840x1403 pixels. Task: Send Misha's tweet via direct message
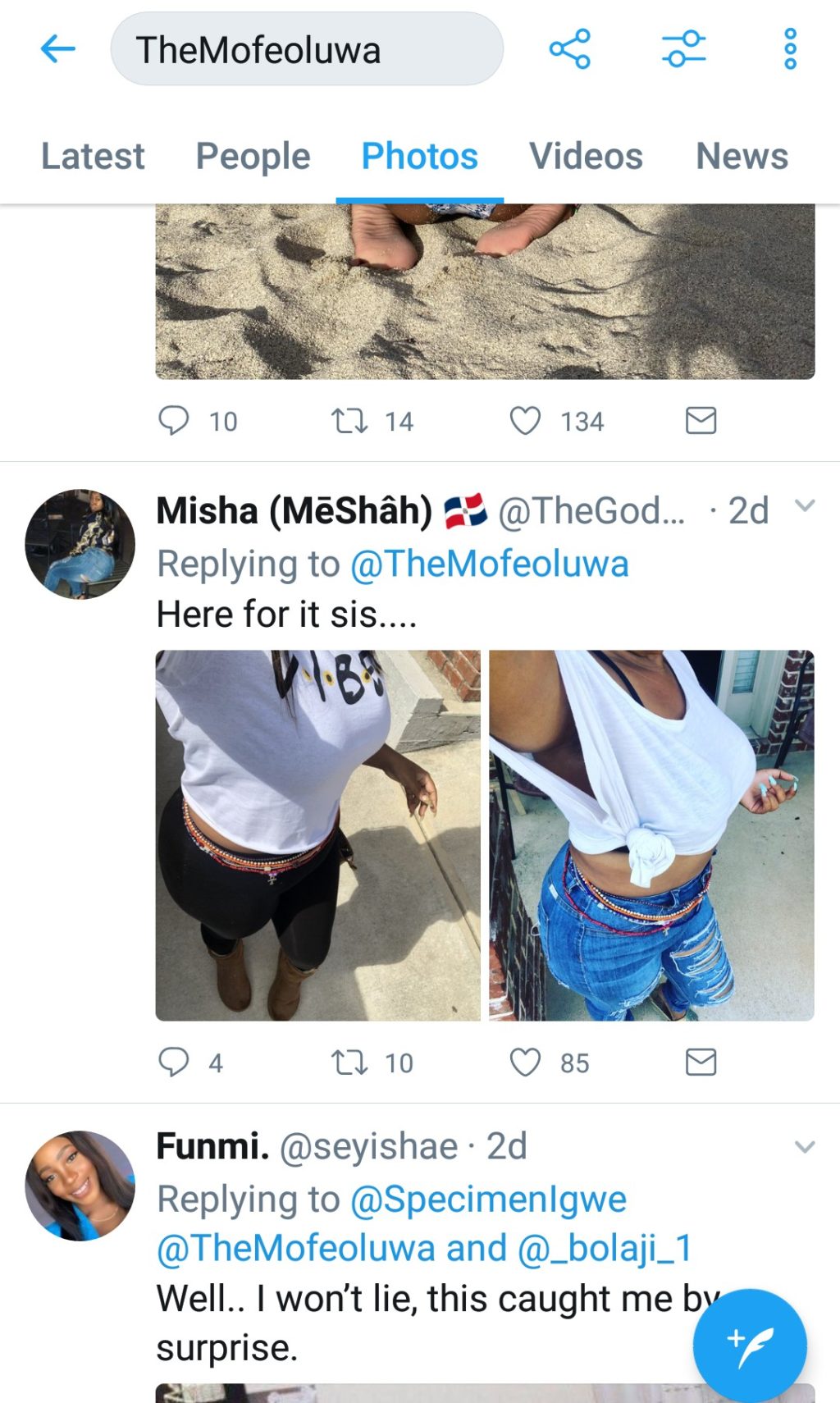coord(701,1062)
